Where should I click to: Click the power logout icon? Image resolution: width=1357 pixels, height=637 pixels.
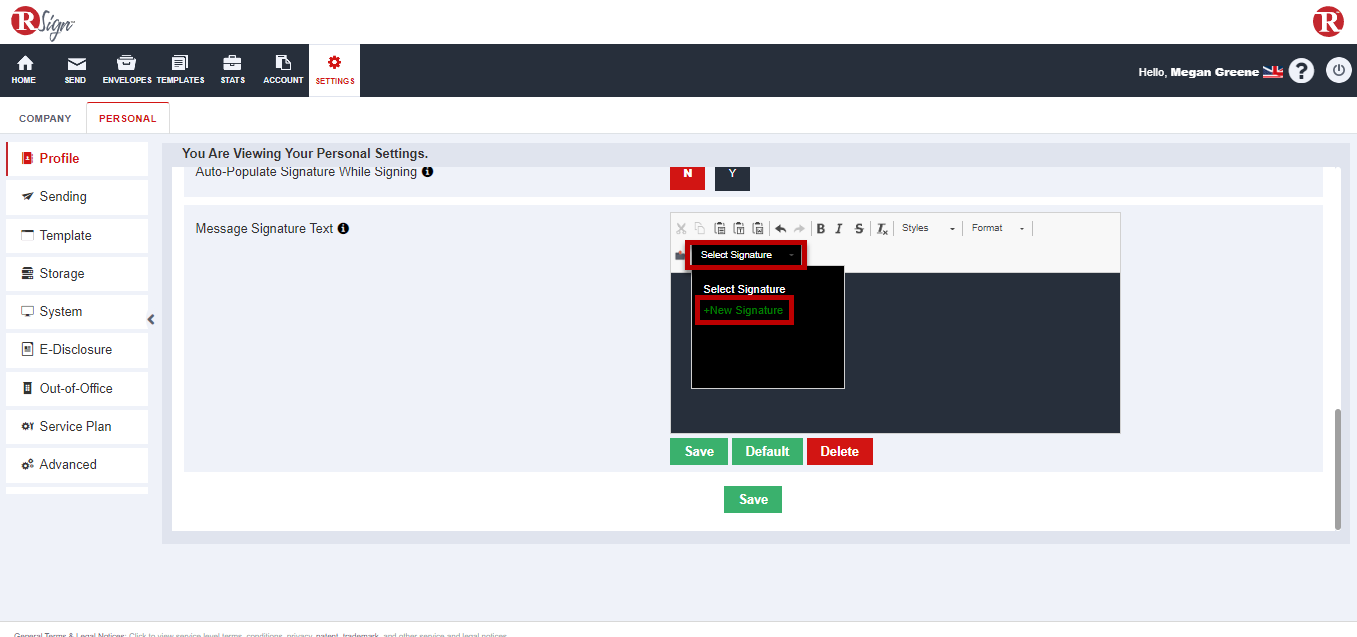(1338, 71)
